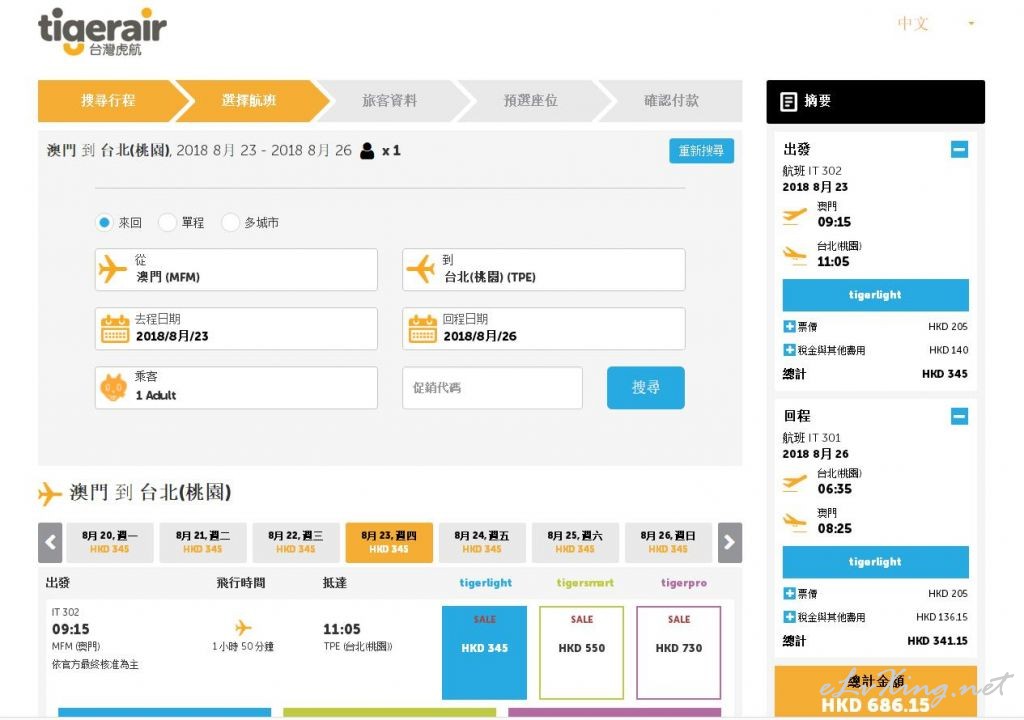Select the 8月 26, 週日 date tab
The image size is (1024, 720).
[668, 542]
